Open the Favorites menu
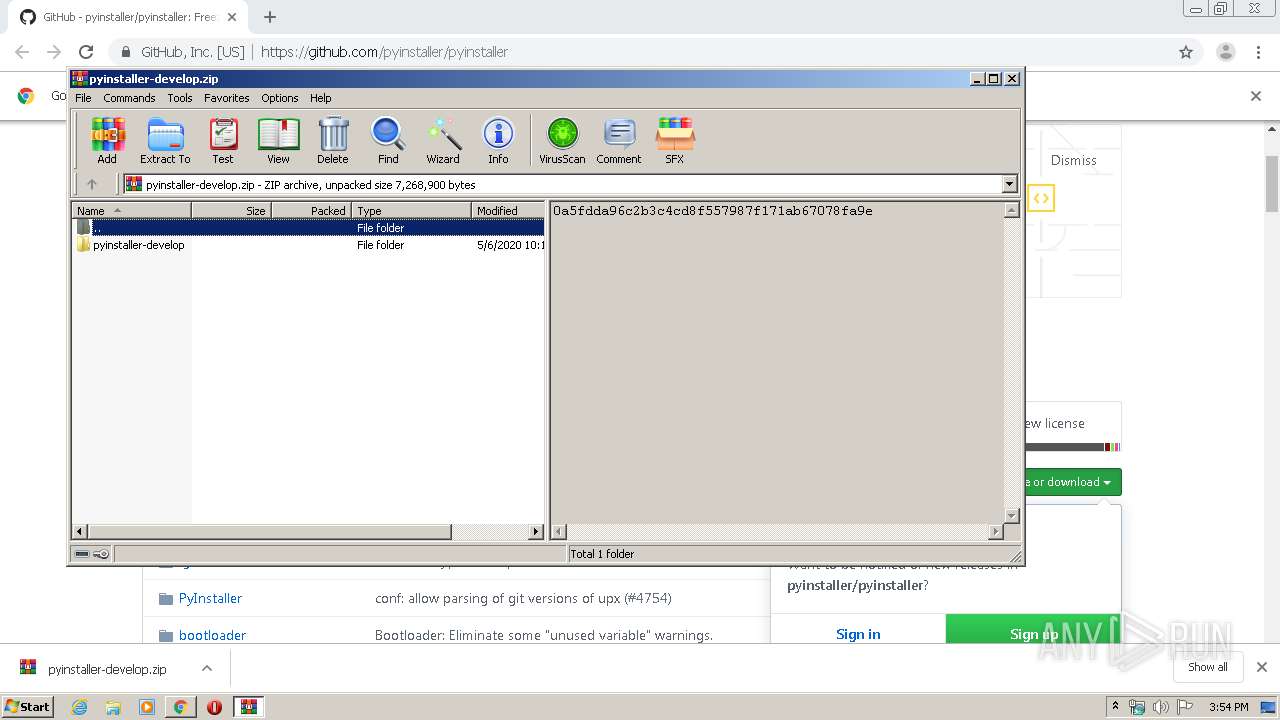The width and height of the screenshot is (1280, 720). [x=227, y=98]
